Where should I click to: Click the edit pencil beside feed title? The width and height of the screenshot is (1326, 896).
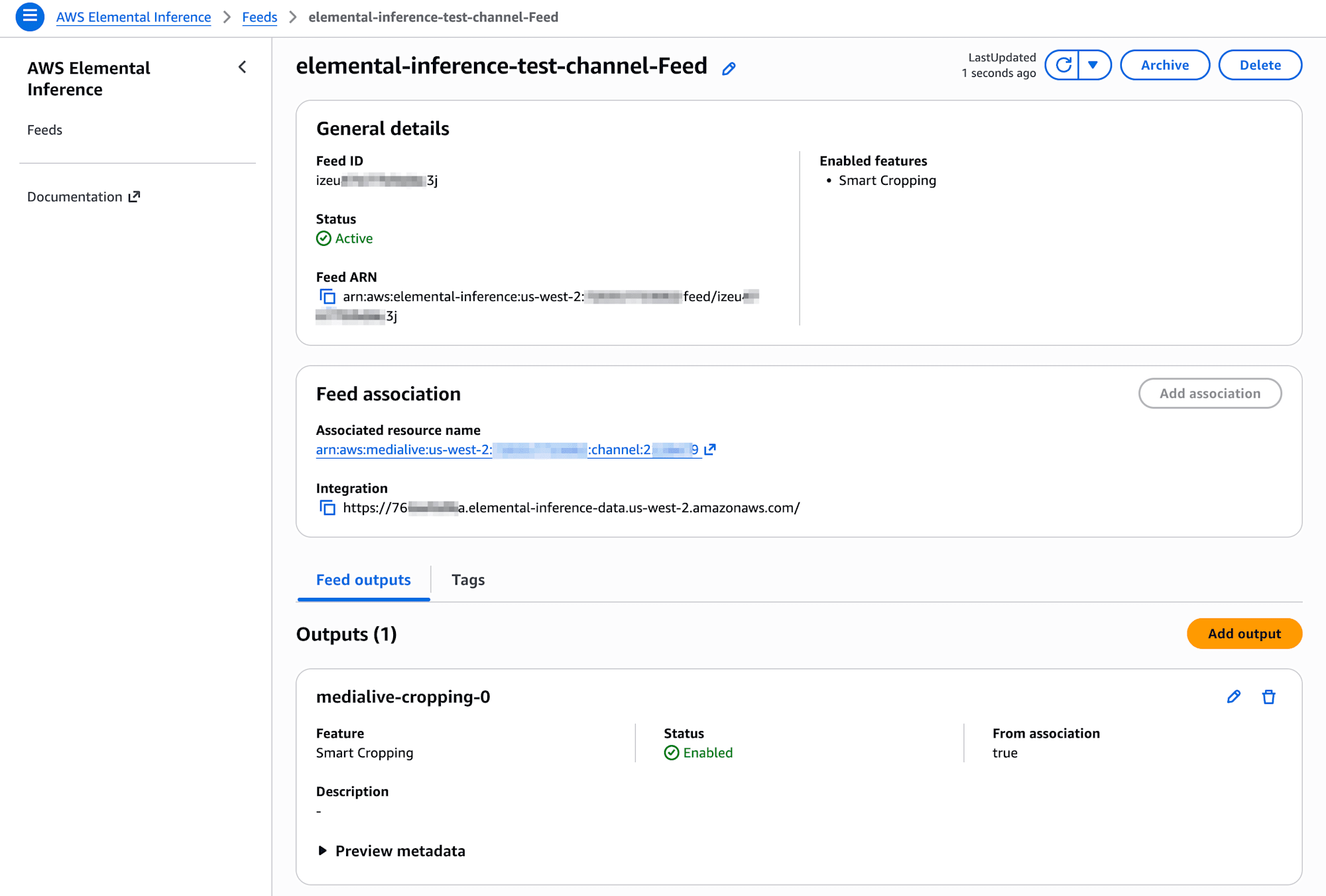click(x=729, y=68)
